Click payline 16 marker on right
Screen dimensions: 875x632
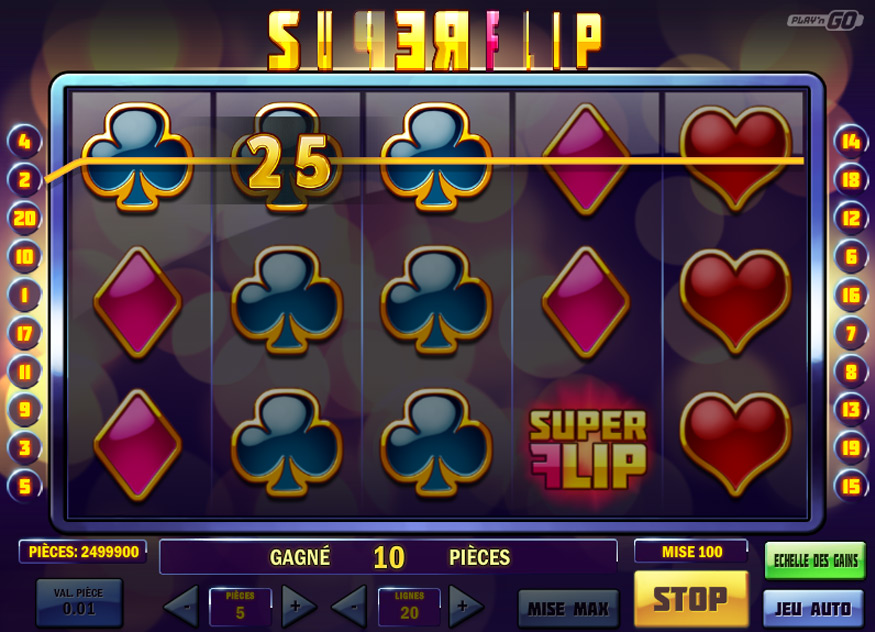click(850, 295)
